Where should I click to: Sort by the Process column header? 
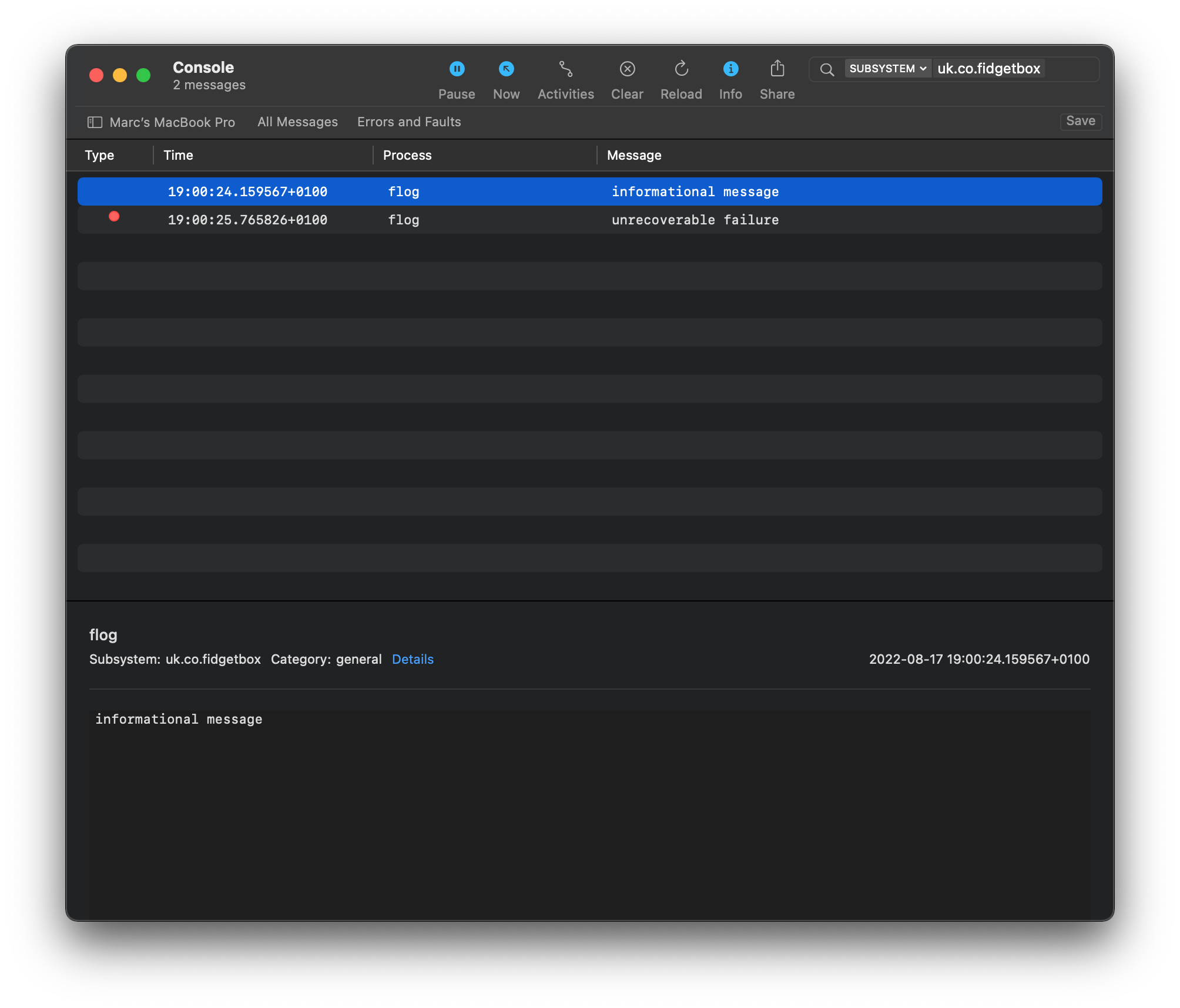407,155
